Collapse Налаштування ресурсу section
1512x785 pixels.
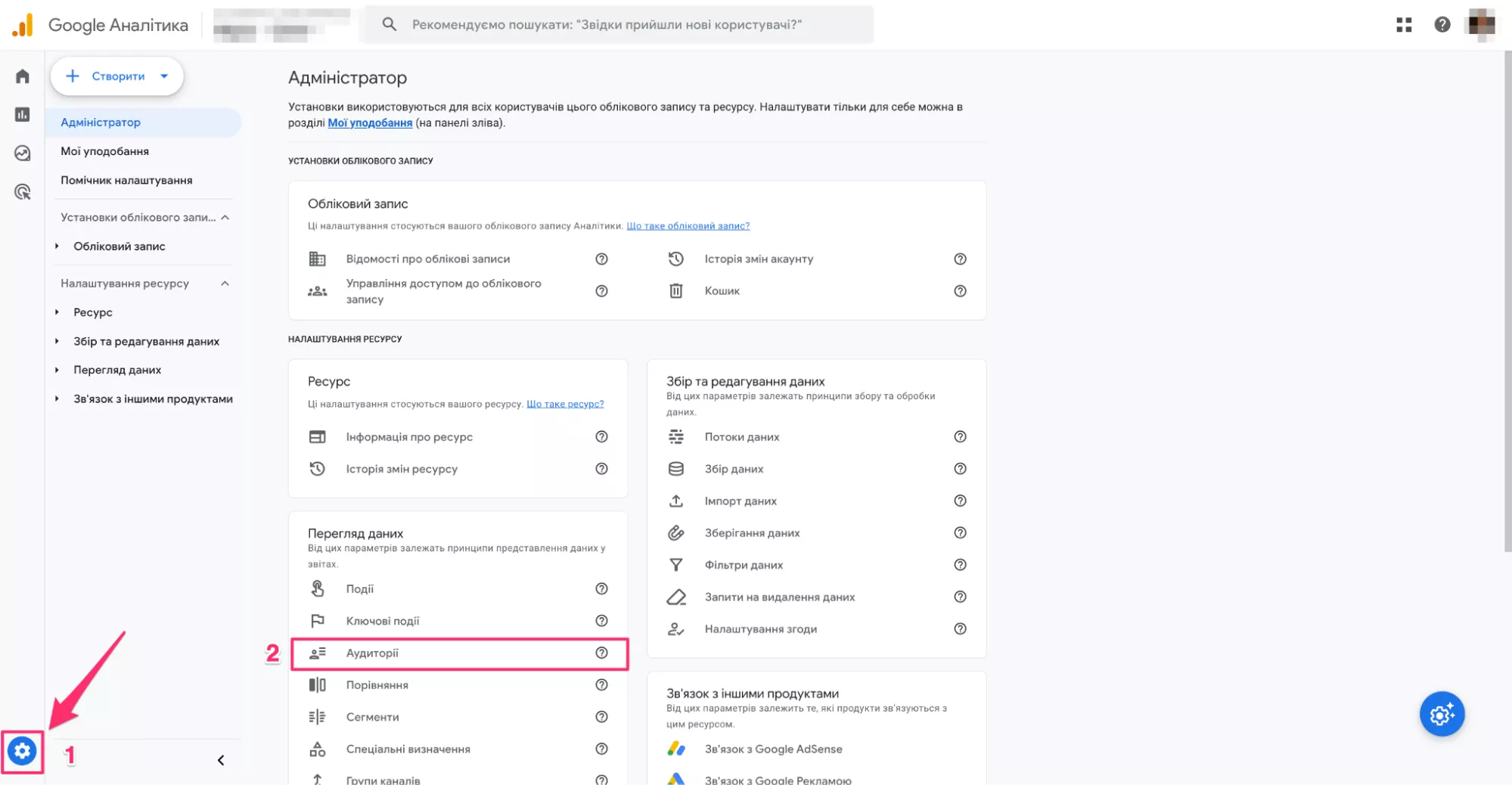tap(225, 284)
